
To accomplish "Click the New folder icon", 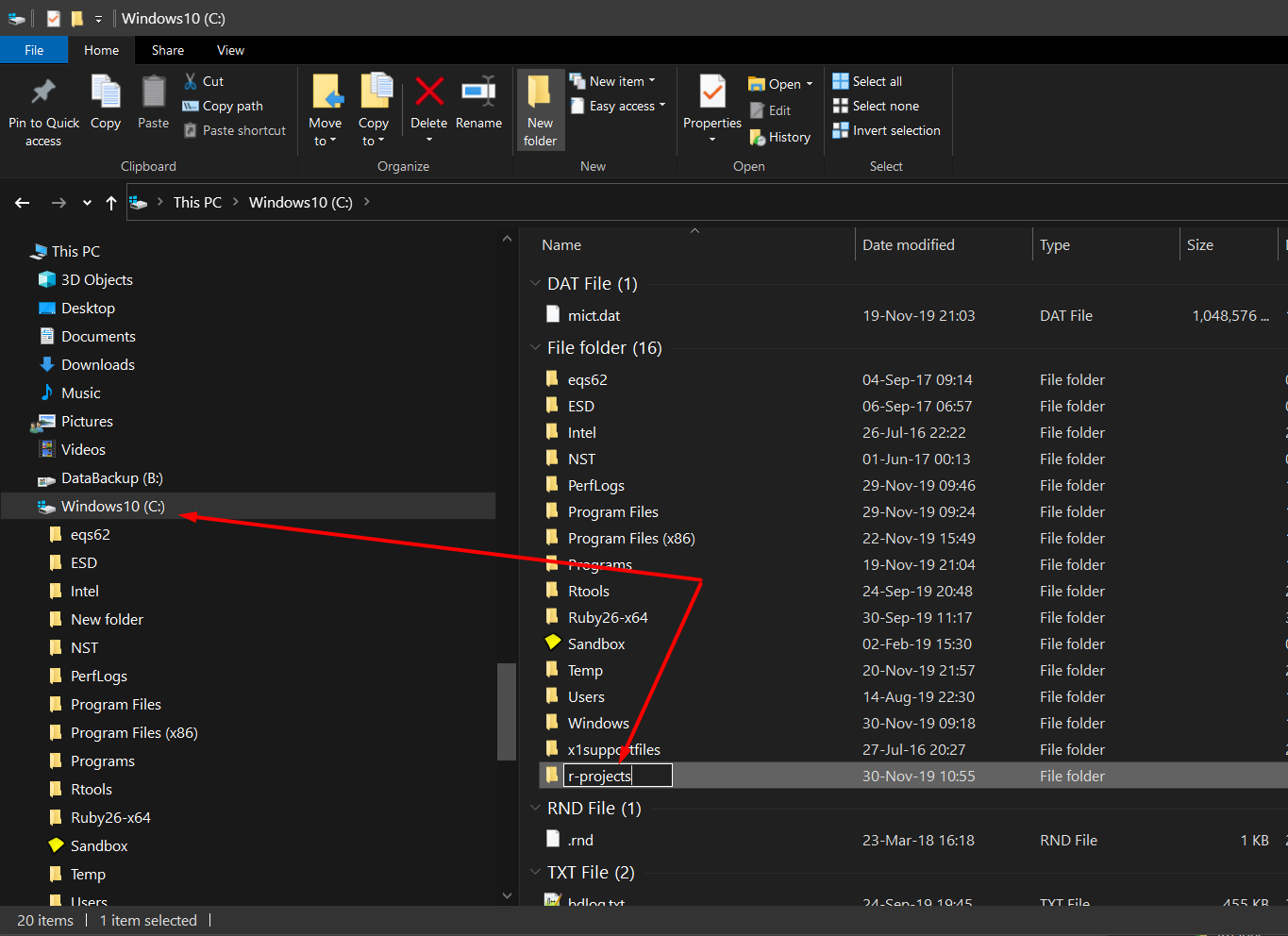I will point(540,92).
